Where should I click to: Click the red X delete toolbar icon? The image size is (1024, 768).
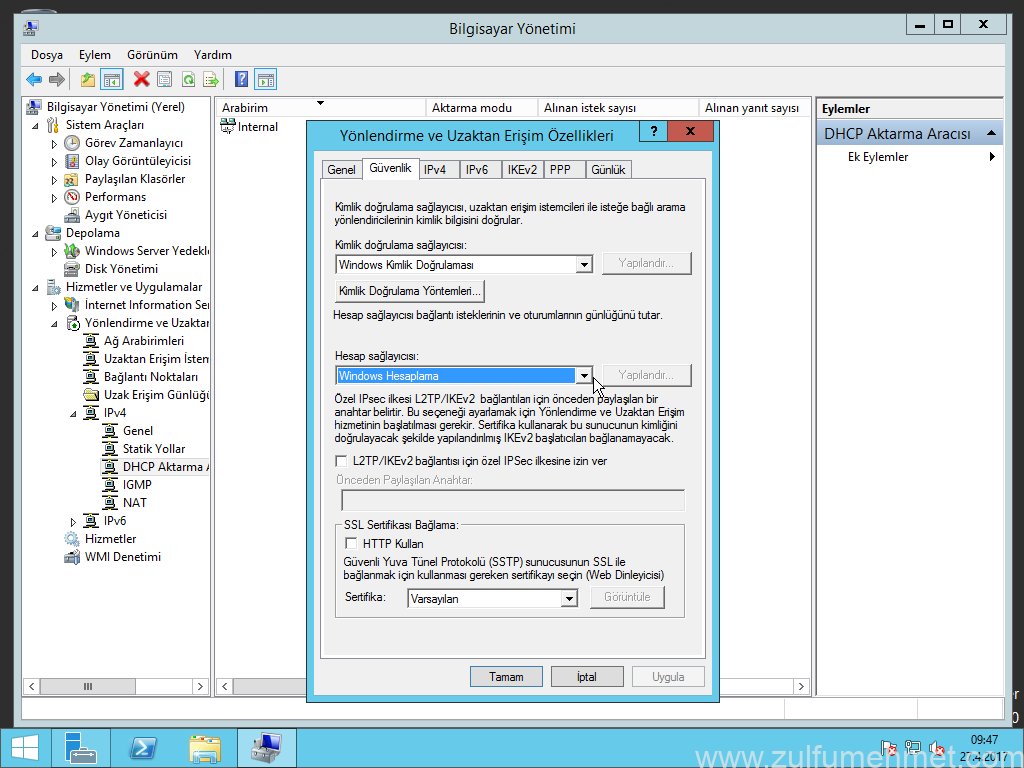(141, 80)
